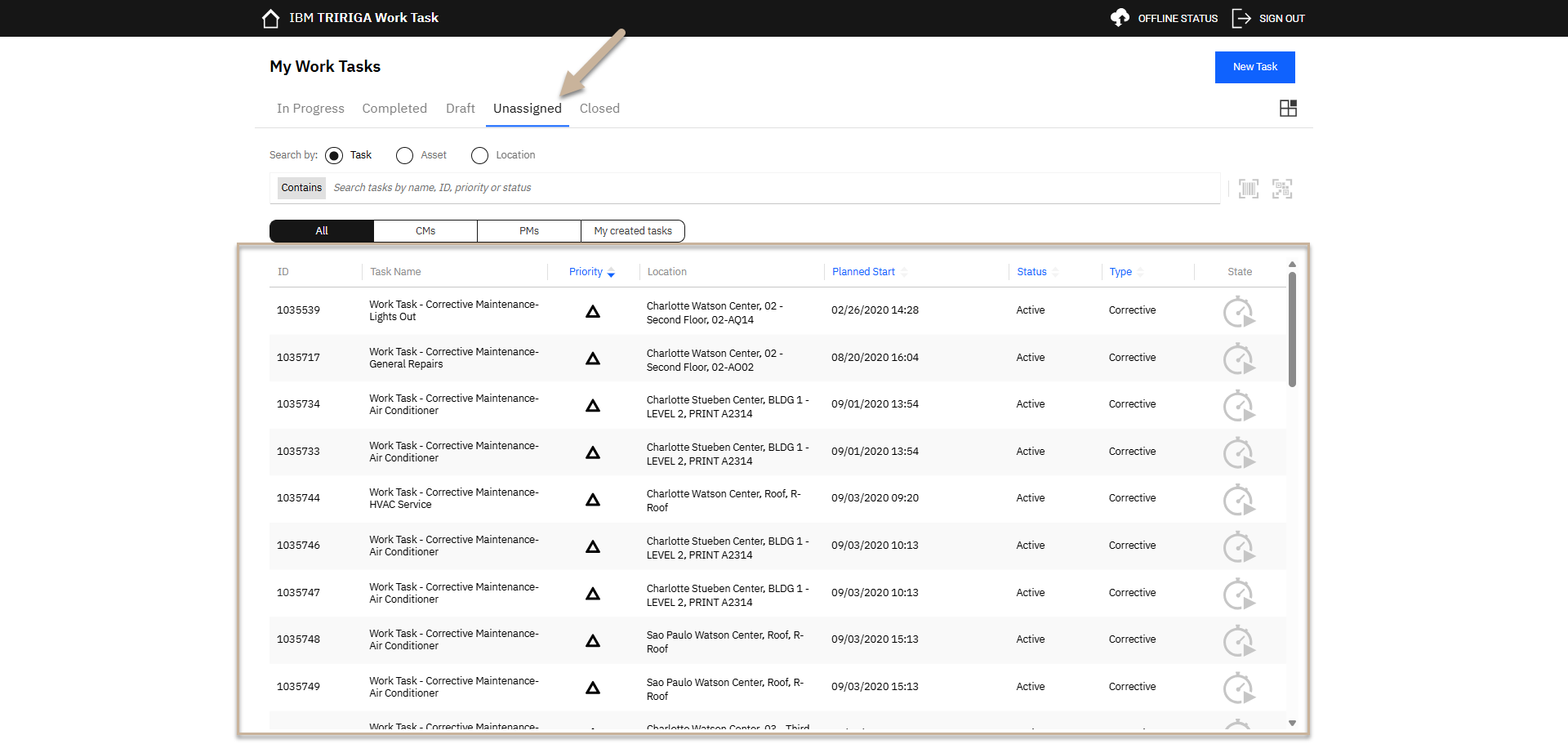Sort tasks by Planned Start column
The height and width of the screenshot is (744, 1568).
tap(870, 272)
